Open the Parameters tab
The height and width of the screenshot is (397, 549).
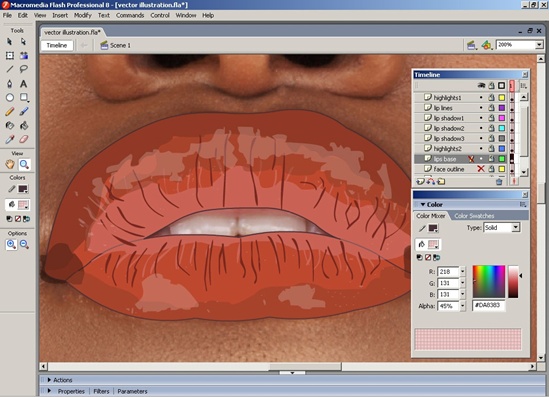(x=132, y=391)
